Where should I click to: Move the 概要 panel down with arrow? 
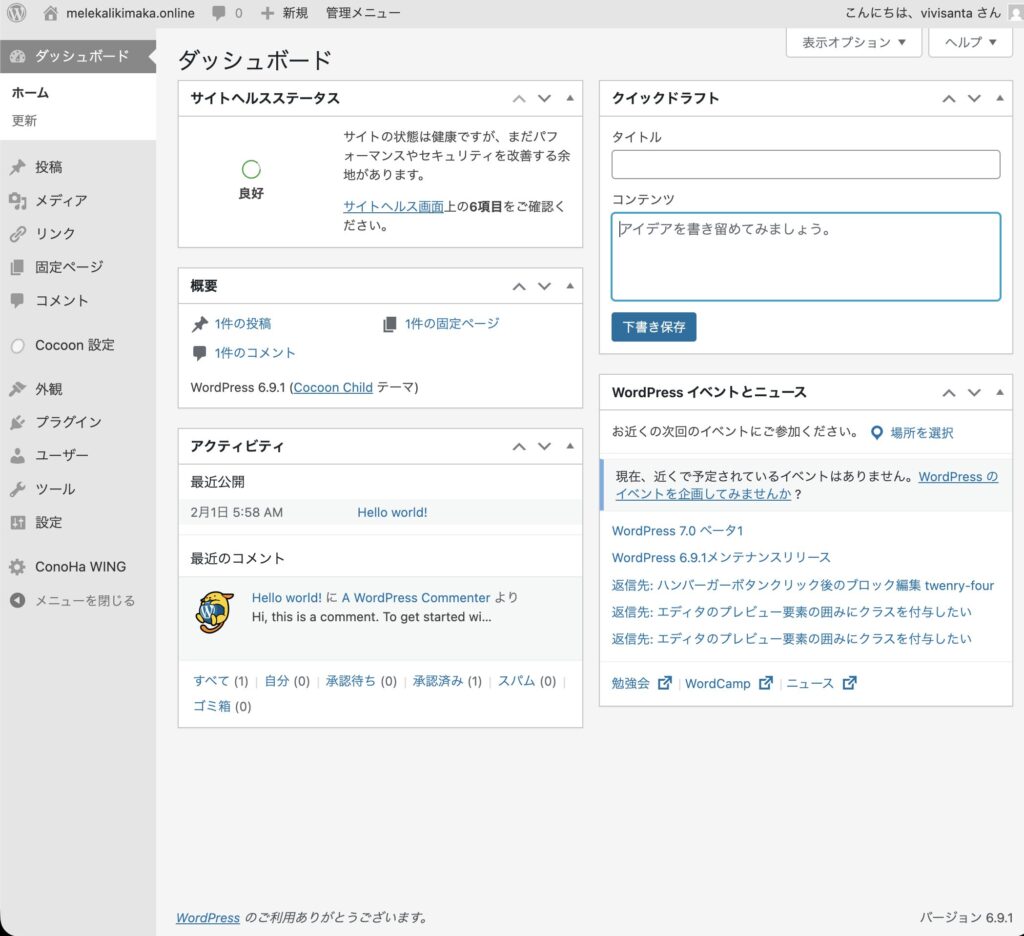coord(544,286)
